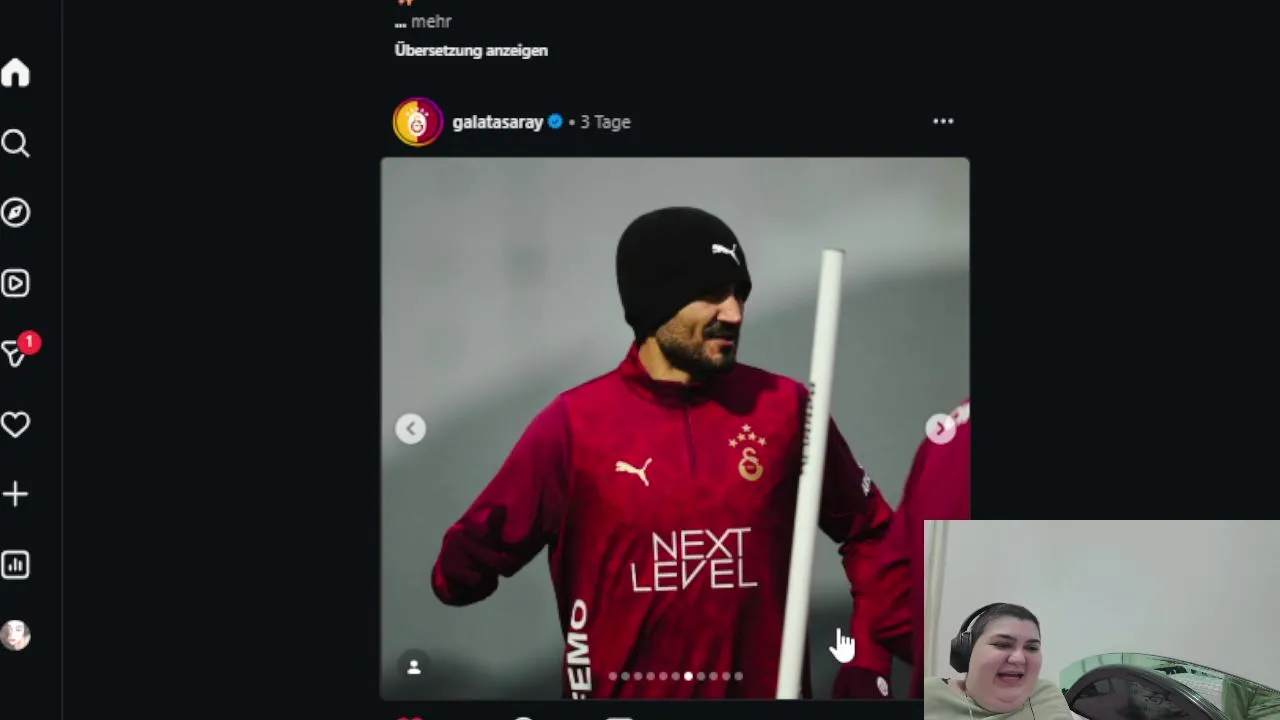Go to the Home feed icon

[x=15, y=73]
